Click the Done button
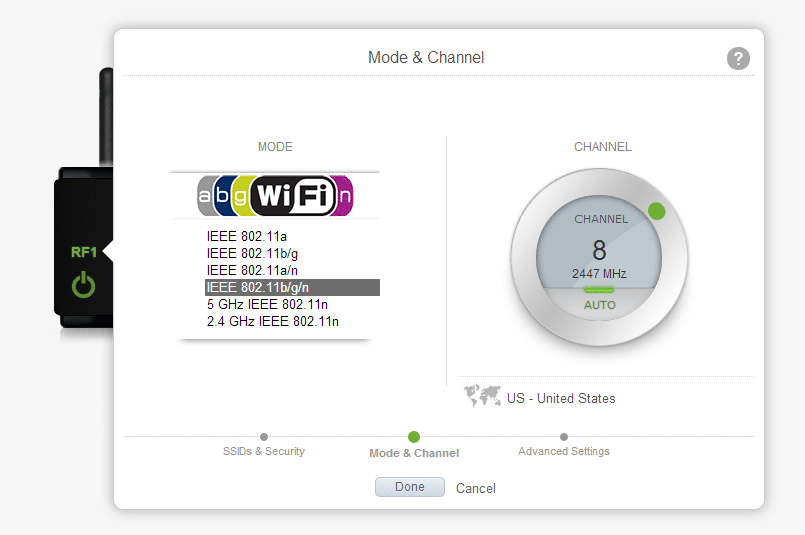805x535 pixels. pos(410,487)
